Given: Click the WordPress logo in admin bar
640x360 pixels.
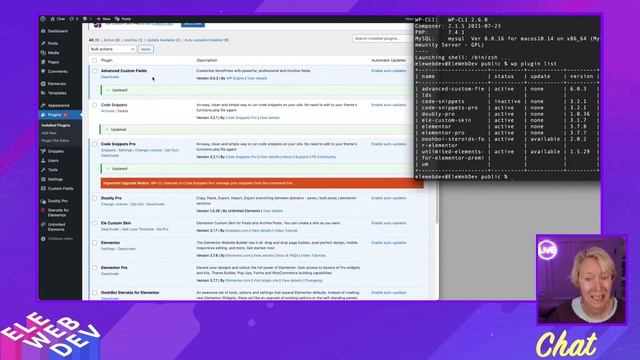Looking at the screenshot, I should [x=43, y=19].
